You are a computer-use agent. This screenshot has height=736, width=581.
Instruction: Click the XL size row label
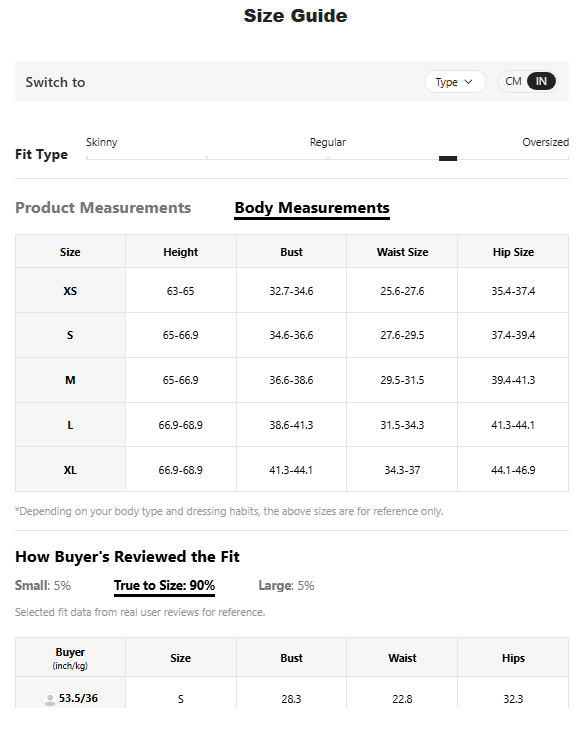coord(70,470)
